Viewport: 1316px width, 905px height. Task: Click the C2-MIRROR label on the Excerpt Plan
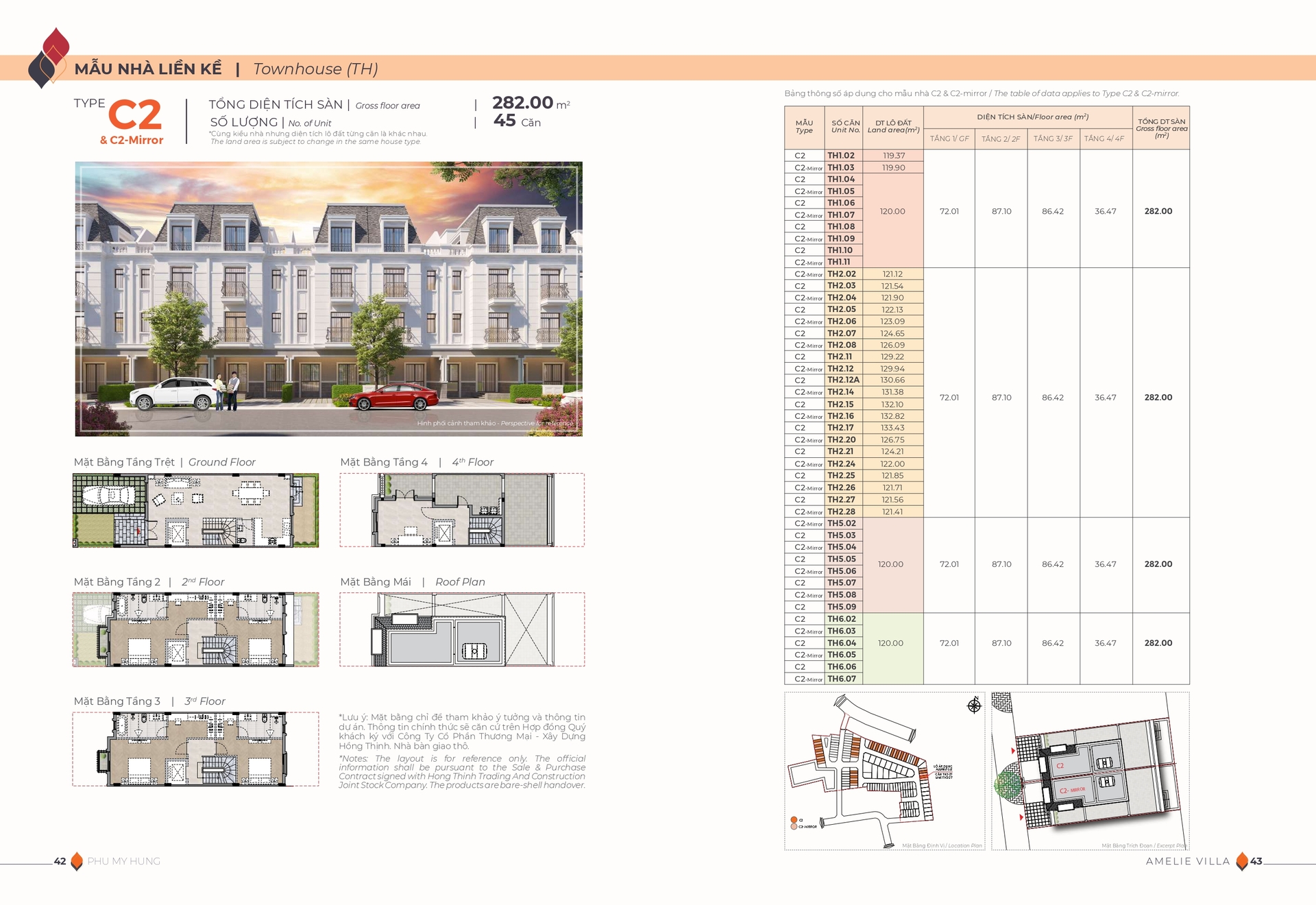pyautogui.click(x=1072, y=790)
